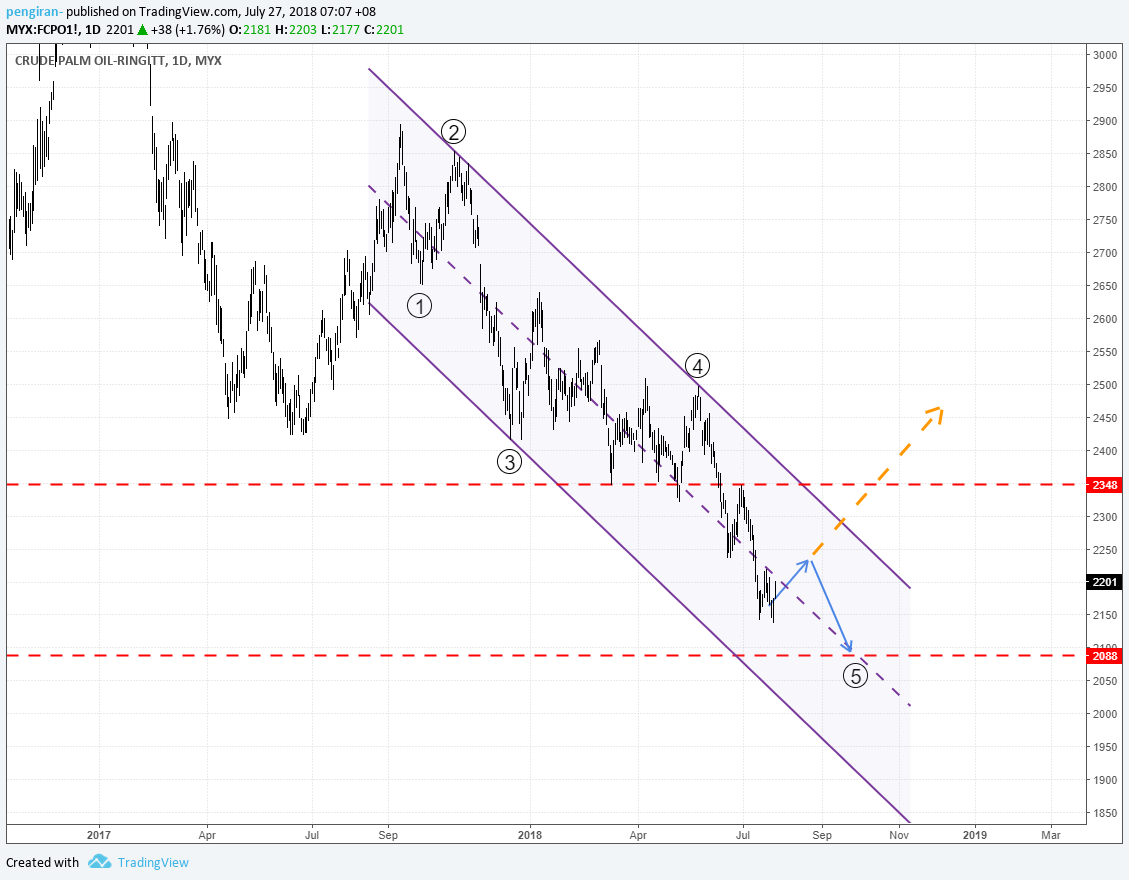Click the close value C:2201
1129x880 pixels.
tap(383, 30)
